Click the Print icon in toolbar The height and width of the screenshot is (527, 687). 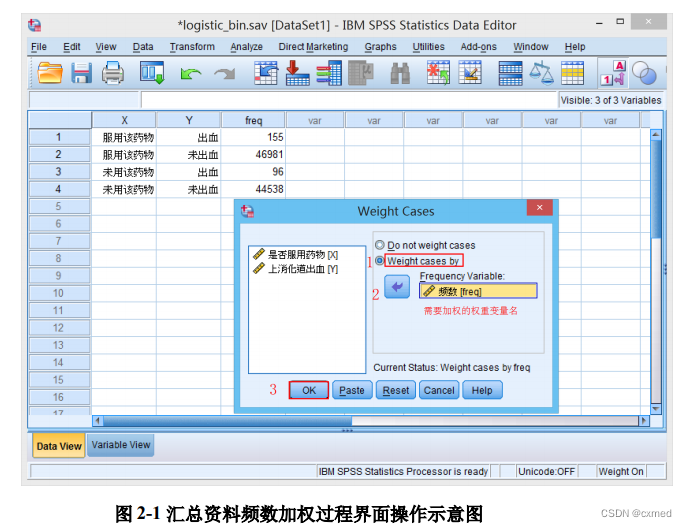pos(113,73)
